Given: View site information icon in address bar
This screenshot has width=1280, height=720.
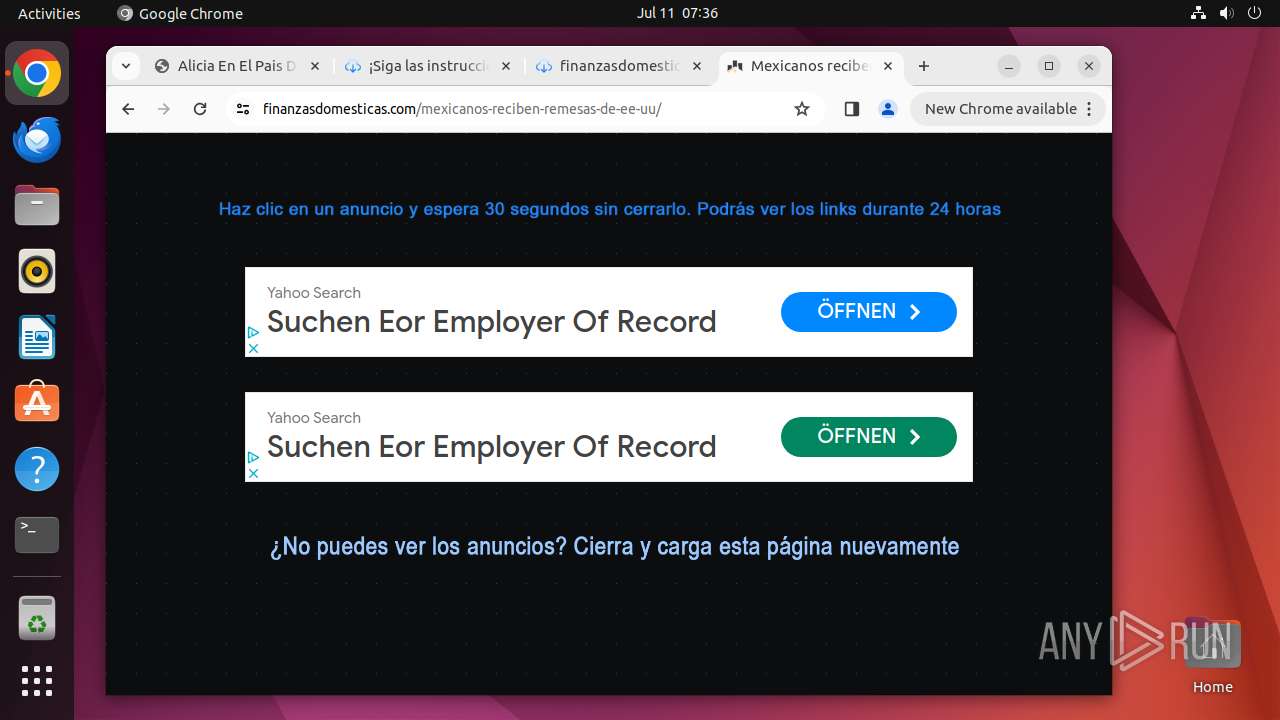Looking at the screenshot, I should 243,109.
